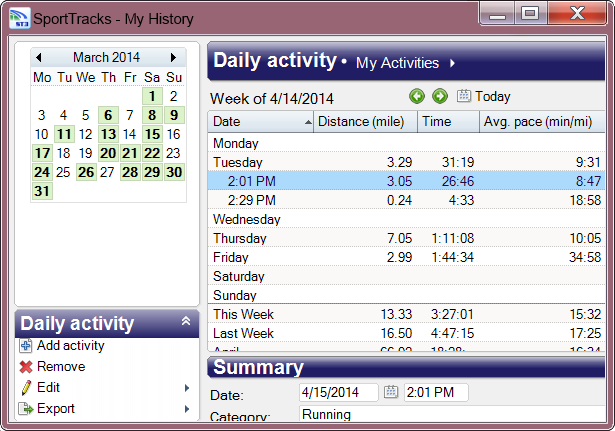Click the Export icon

coord(25,409)
